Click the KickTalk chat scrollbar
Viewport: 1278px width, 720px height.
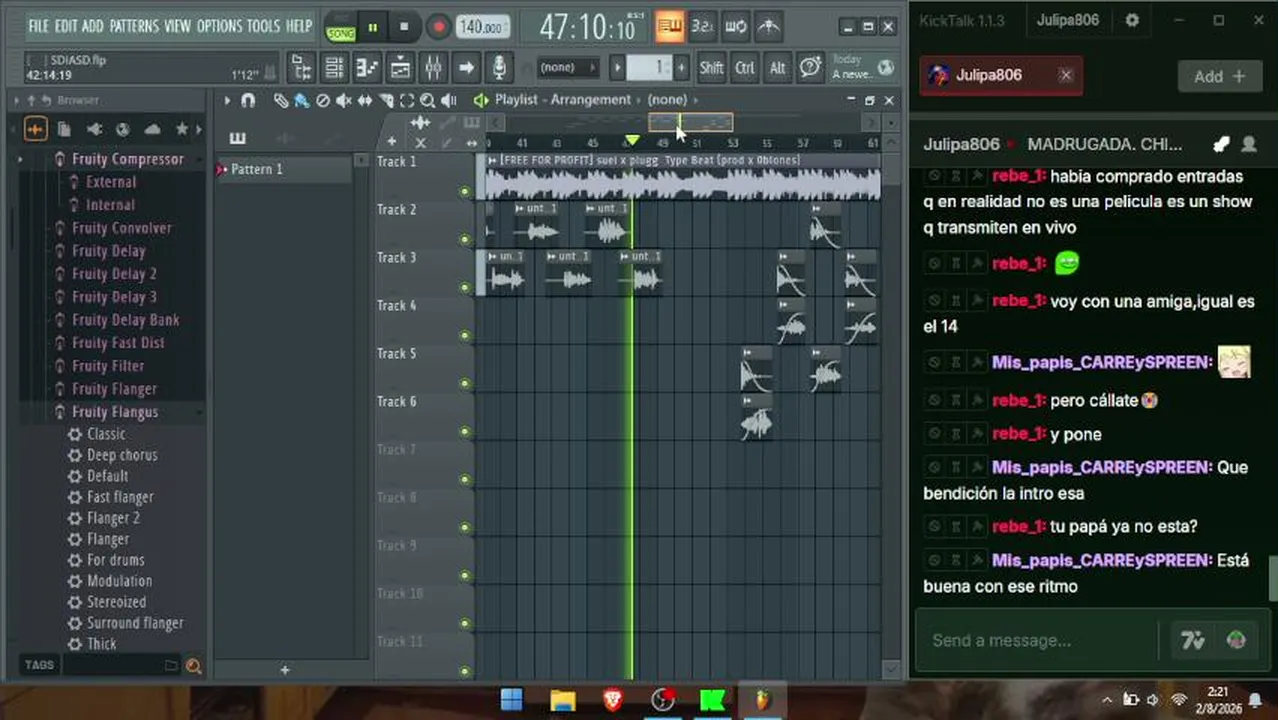(x=1272, y=576)
